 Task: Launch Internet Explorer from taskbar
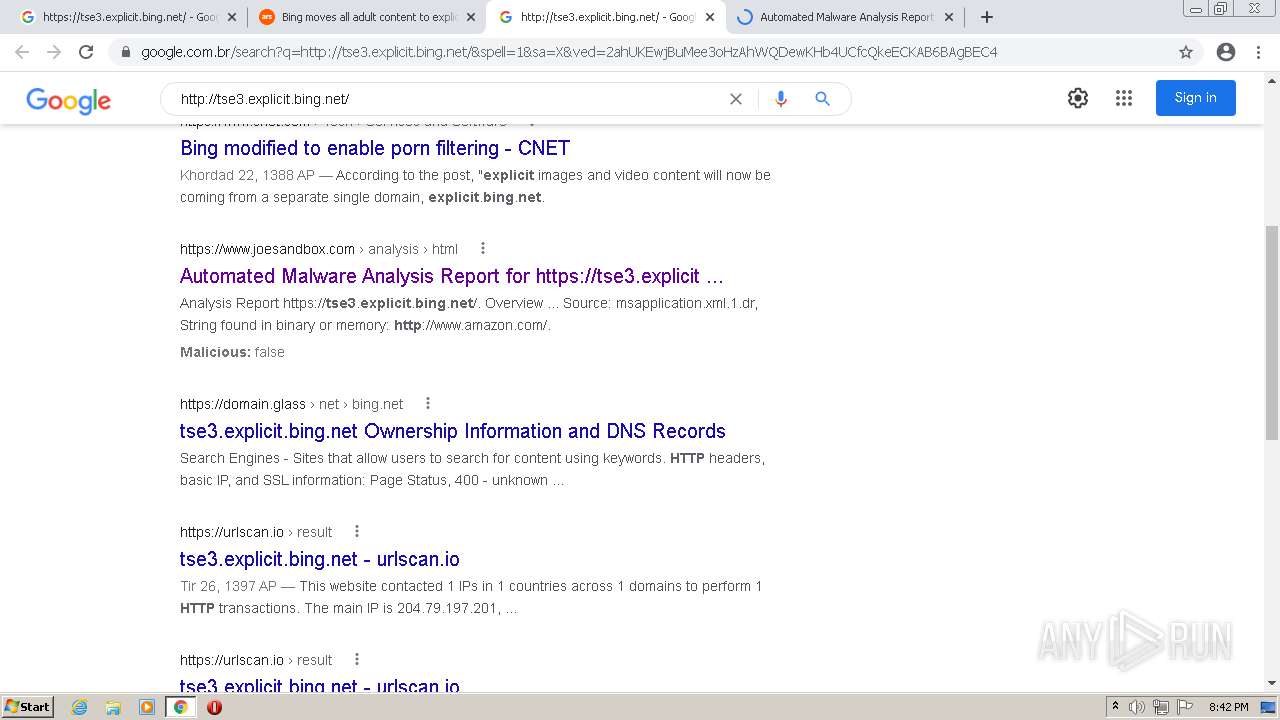tap(79, 707)
